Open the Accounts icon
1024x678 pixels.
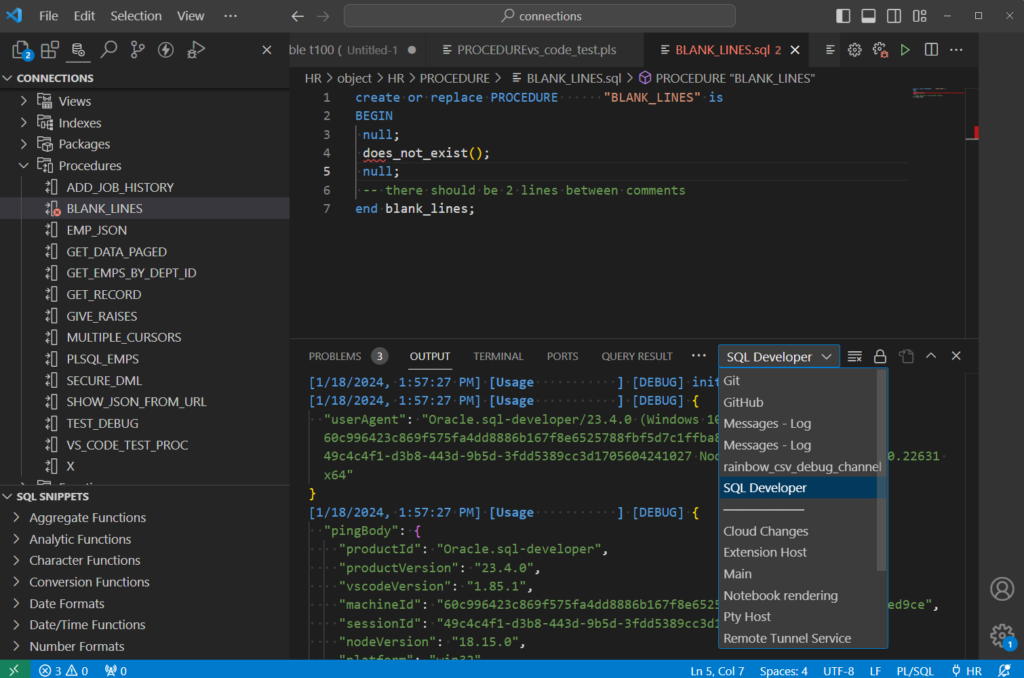(x=1002, y=589)
